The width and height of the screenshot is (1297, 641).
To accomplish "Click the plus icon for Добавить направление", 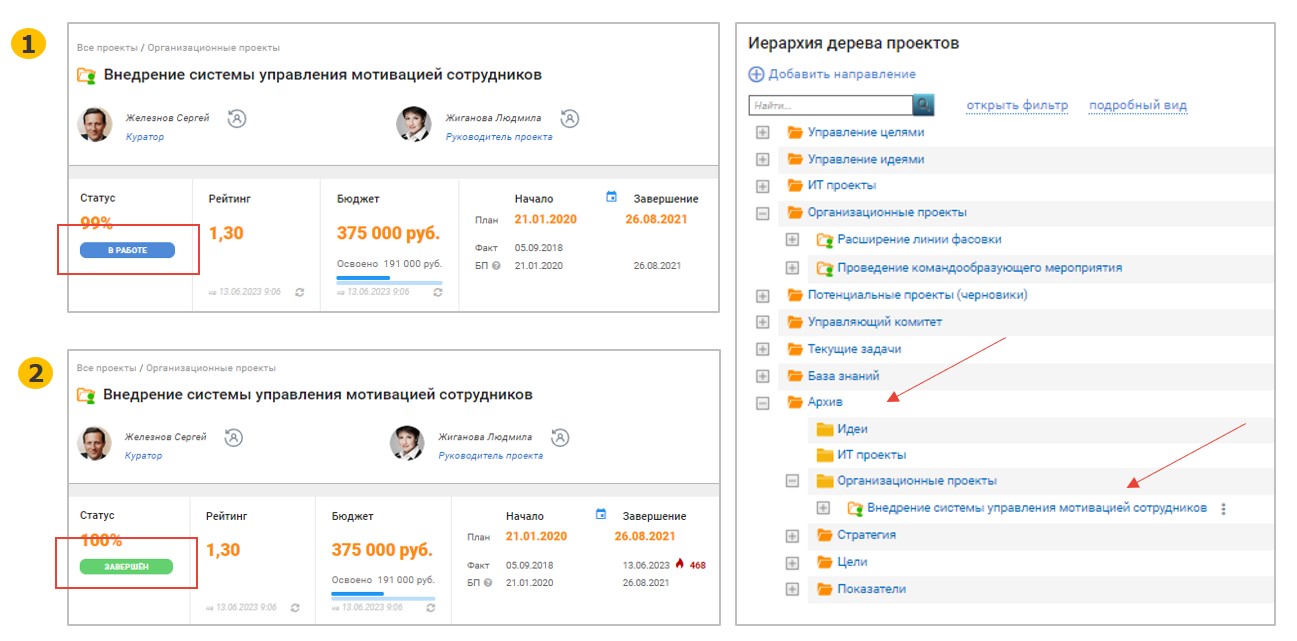I will [756, 74].
